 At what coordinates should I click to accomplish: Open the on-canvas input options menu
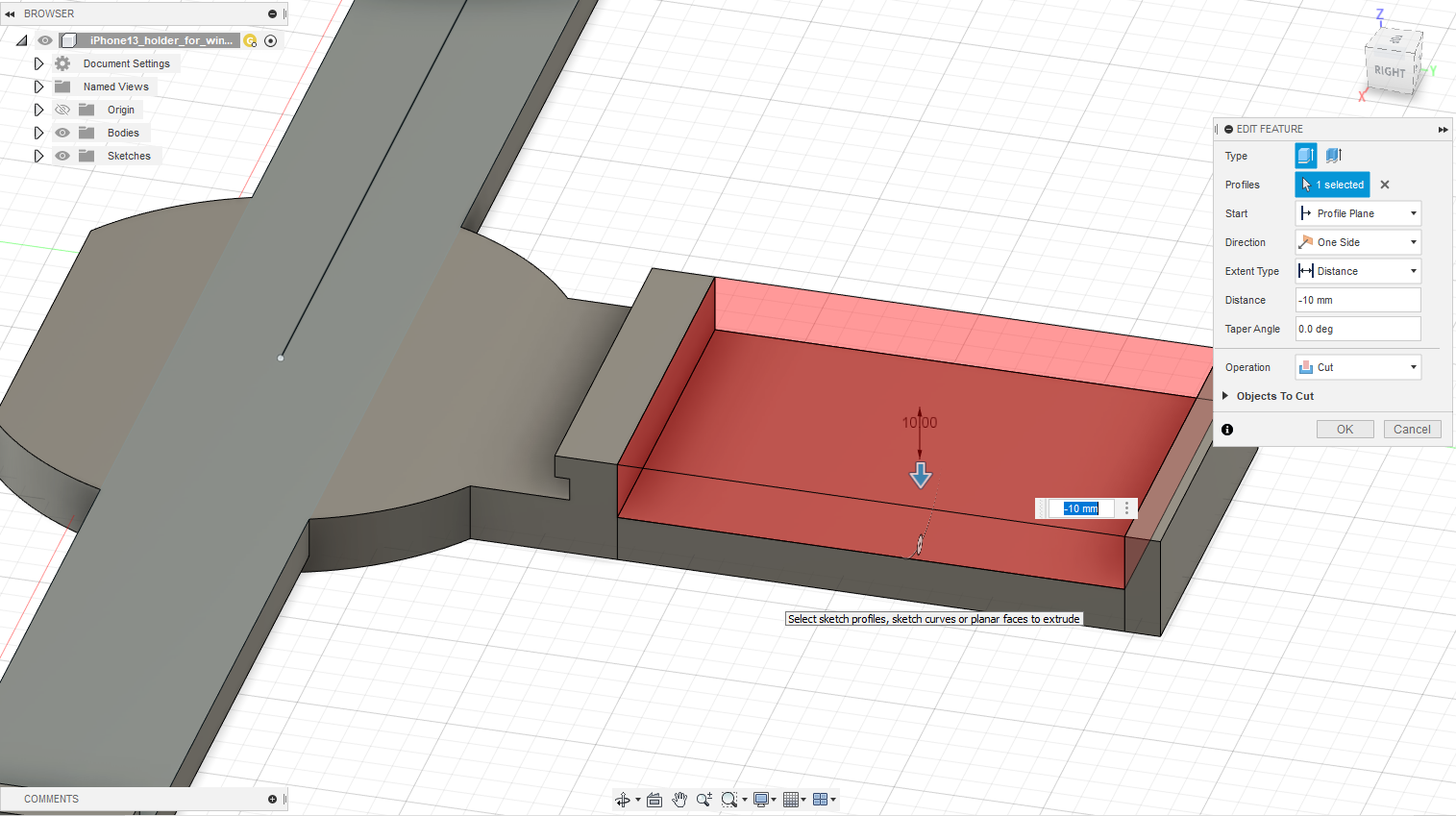pos(1127,508)
